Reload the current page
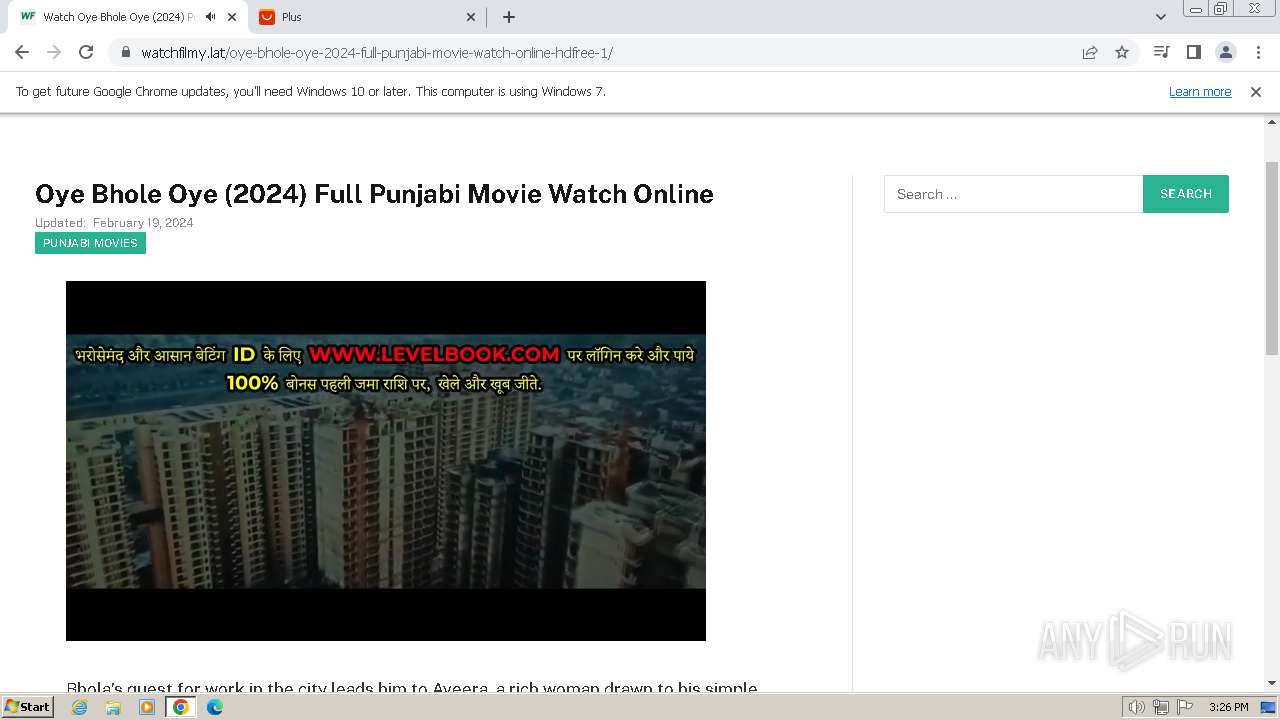Viewport: 1280px width, 720px height. coord(86,52)
